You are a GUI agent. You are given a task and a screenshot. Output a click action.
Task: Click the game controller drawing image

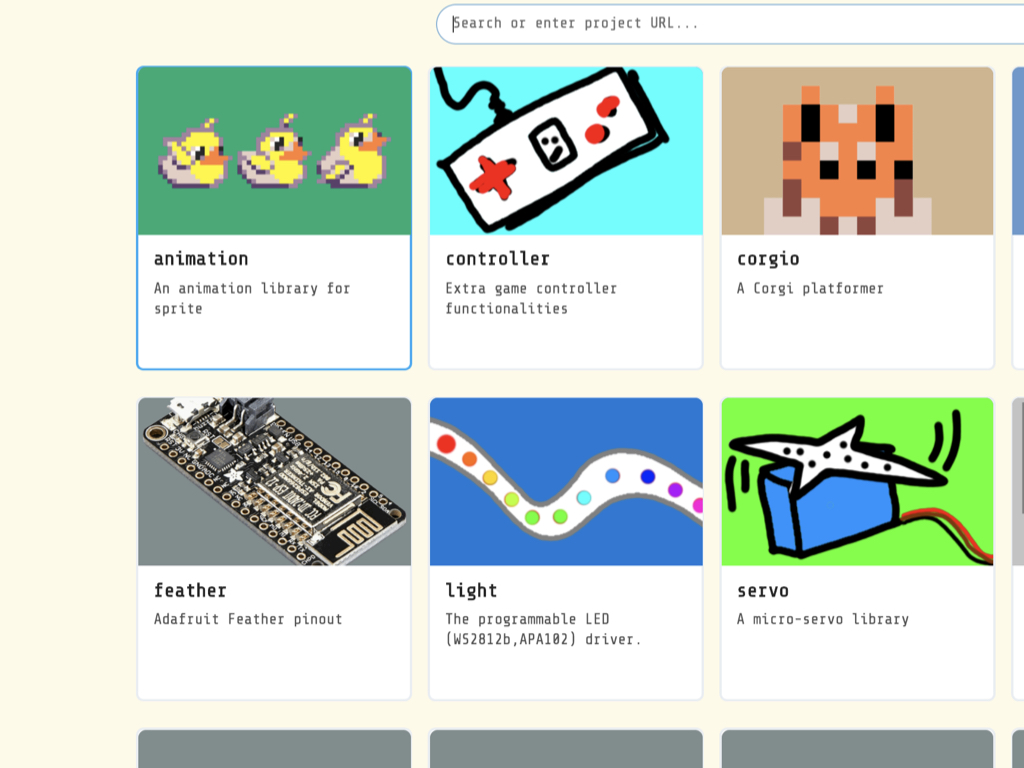(x=566, y=151)
